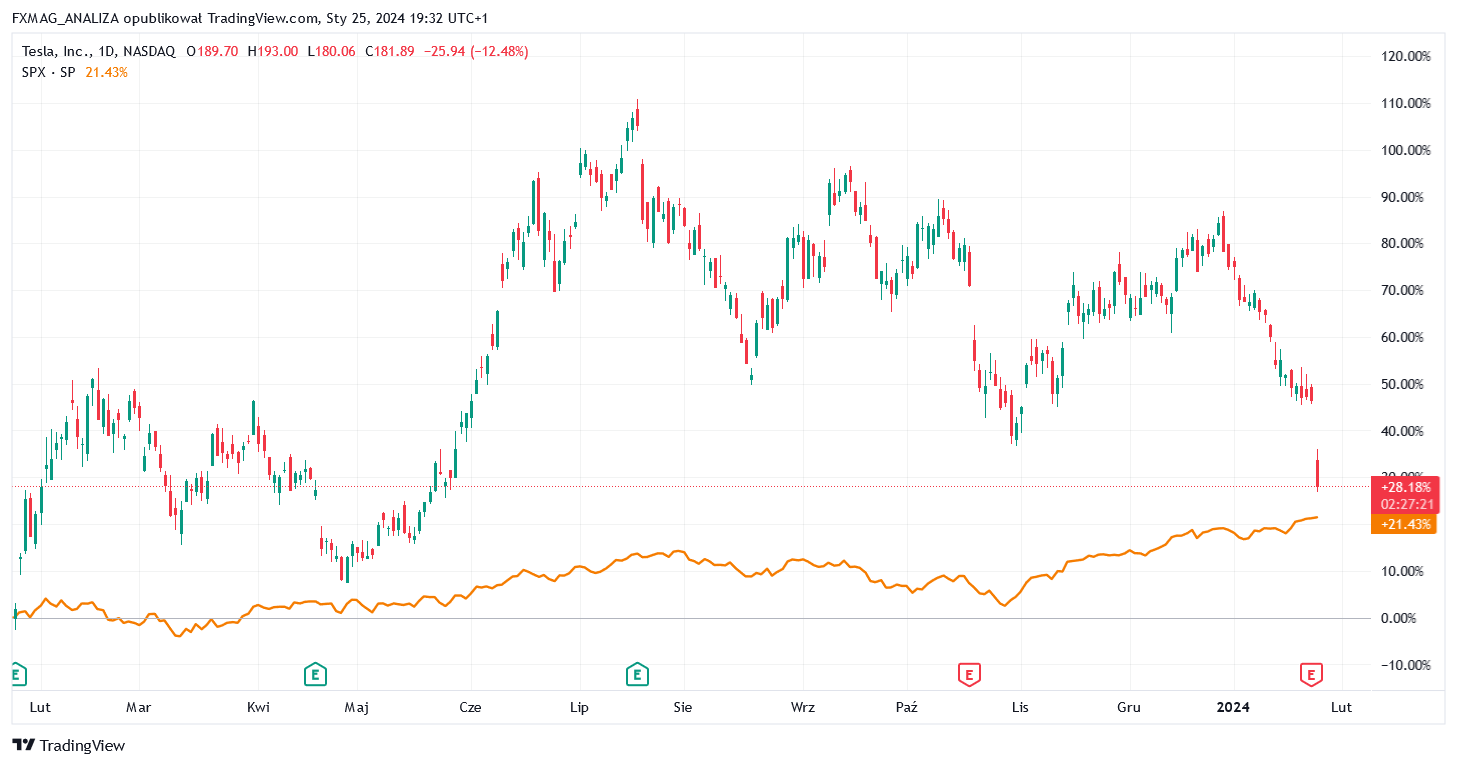The image size is (1457, 766).
Task: Click the open value O189.70
Action: 213,51
